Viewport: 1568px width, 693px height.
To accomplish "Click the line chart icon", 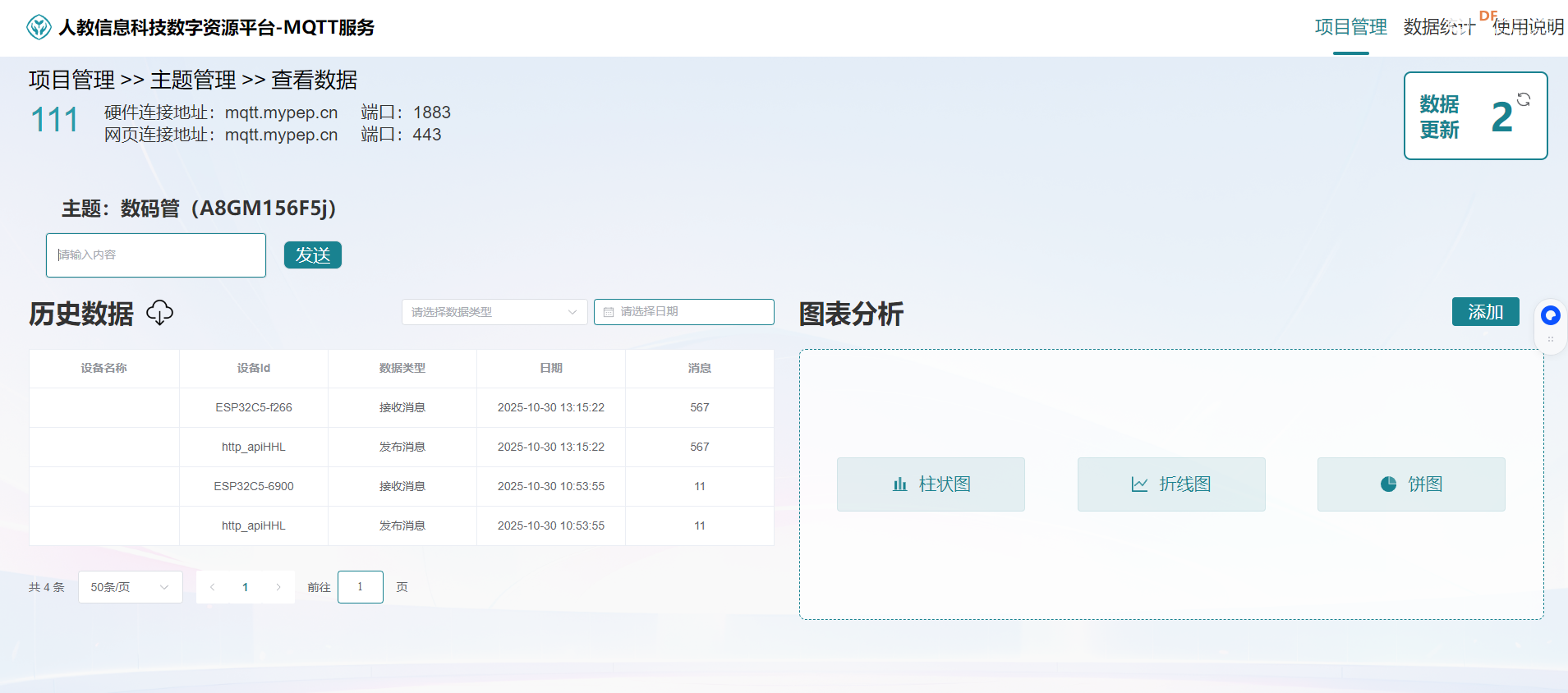I will (x=1139, y=484).
